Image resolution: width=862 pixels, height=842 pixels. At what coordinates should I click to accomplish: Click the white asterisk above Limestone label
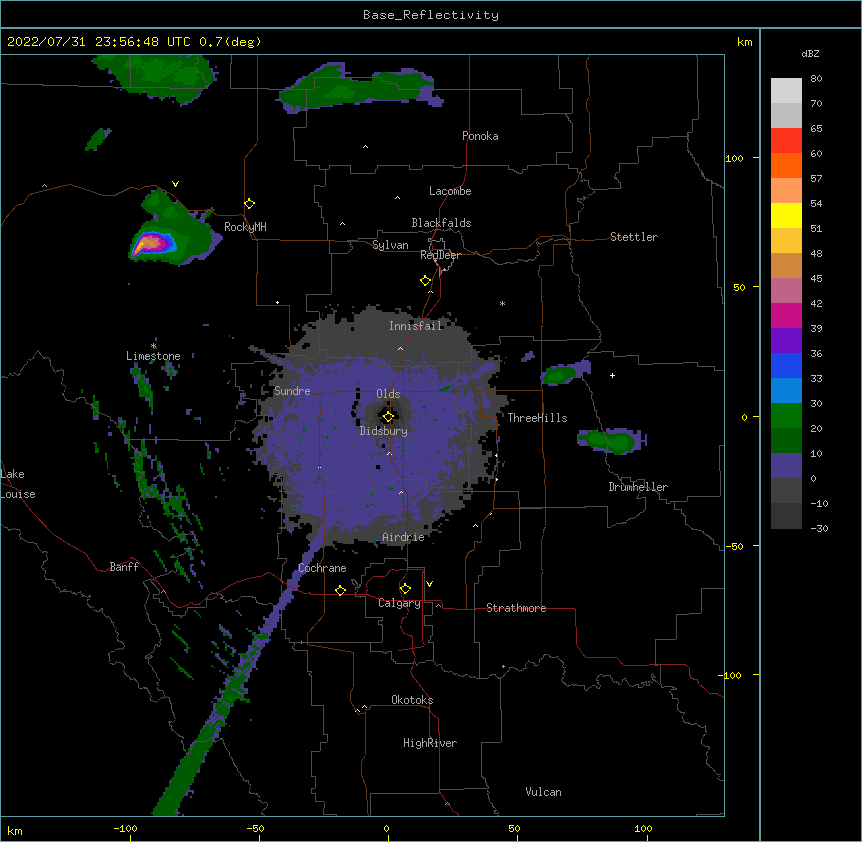click(154, 346)
